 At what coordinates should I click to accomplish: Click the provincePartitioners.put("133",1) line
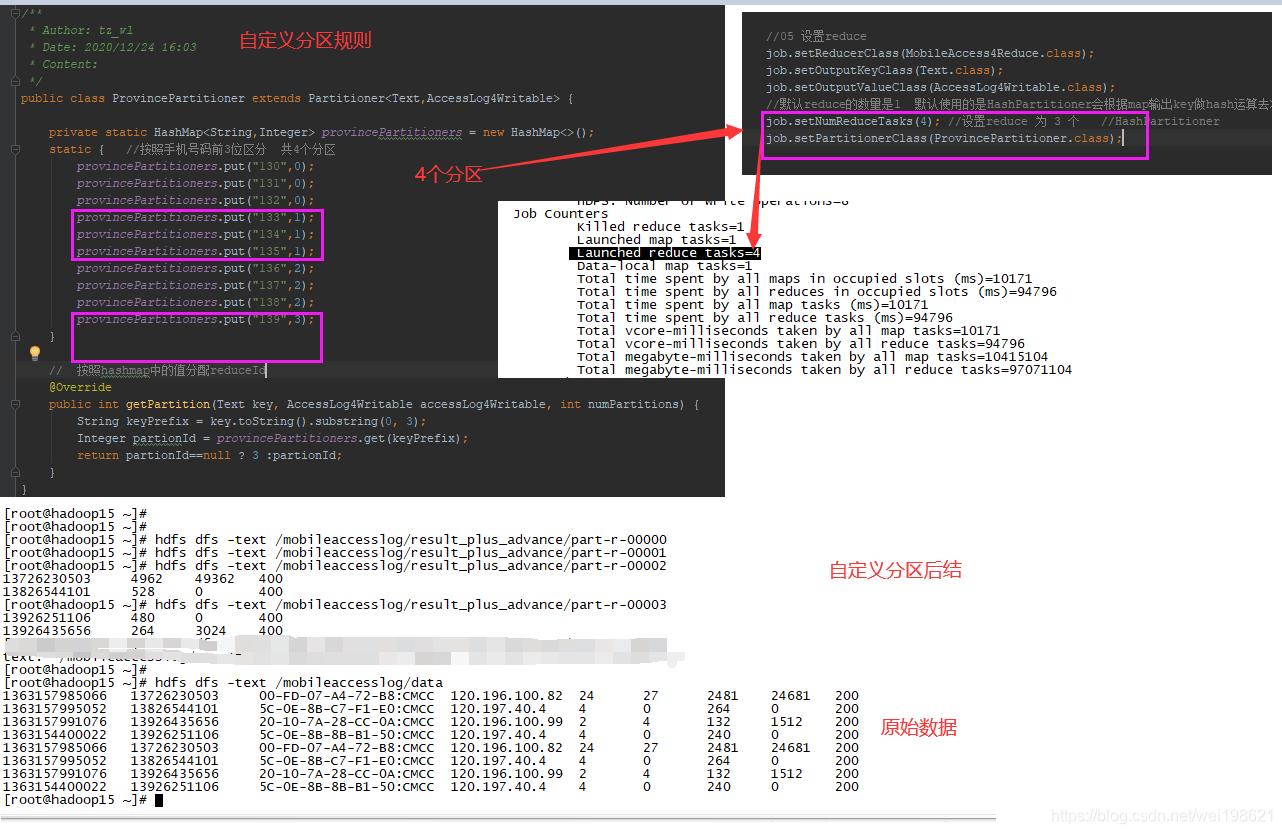[196, 217]
